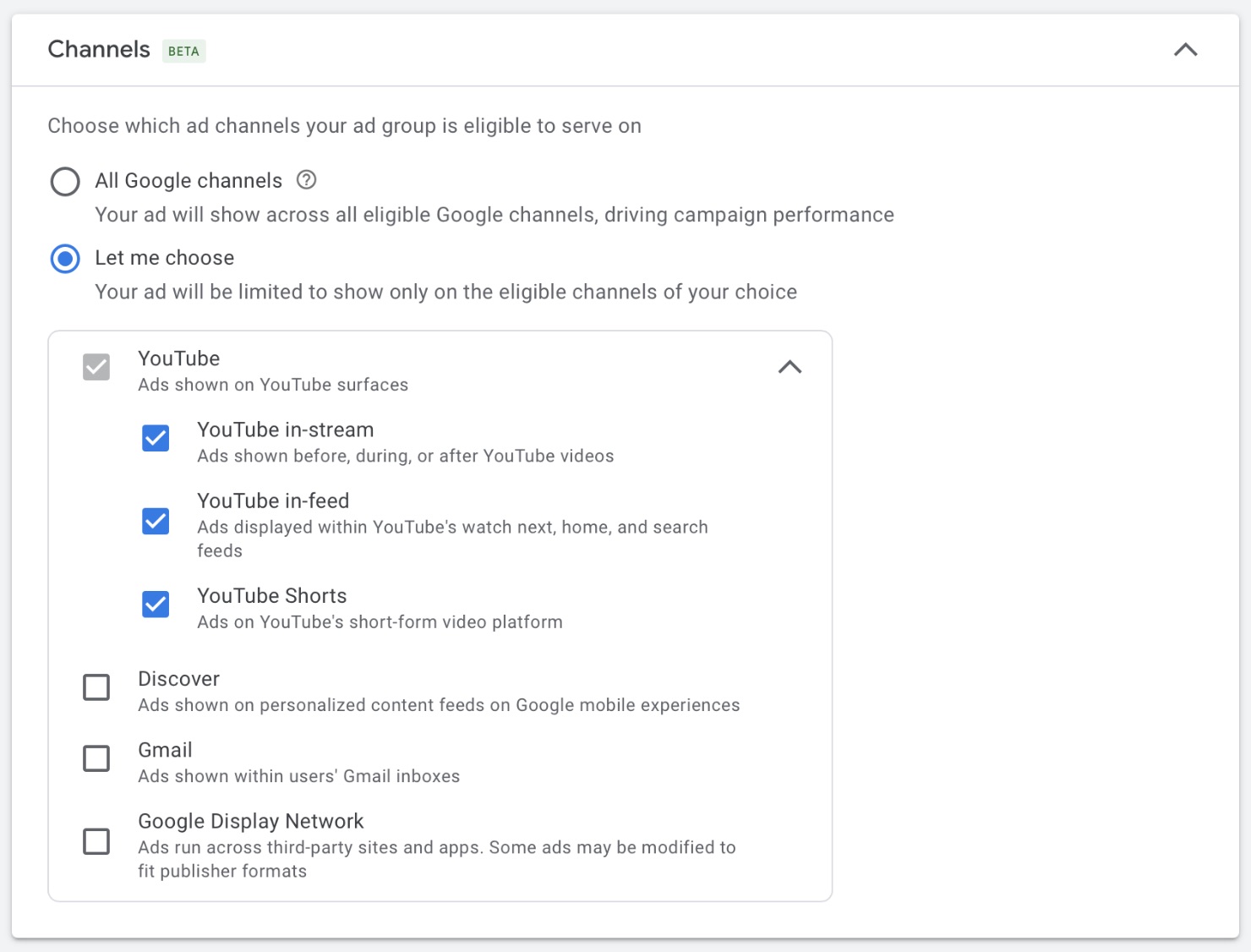
Task: Click the Channels section heading
Action: [x=99, y=50]
